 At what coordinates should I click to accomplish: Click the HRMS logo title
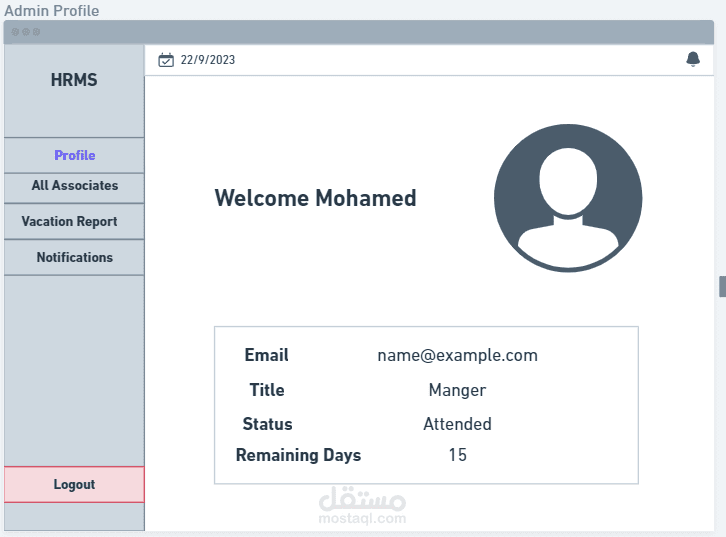click(74, 80)
